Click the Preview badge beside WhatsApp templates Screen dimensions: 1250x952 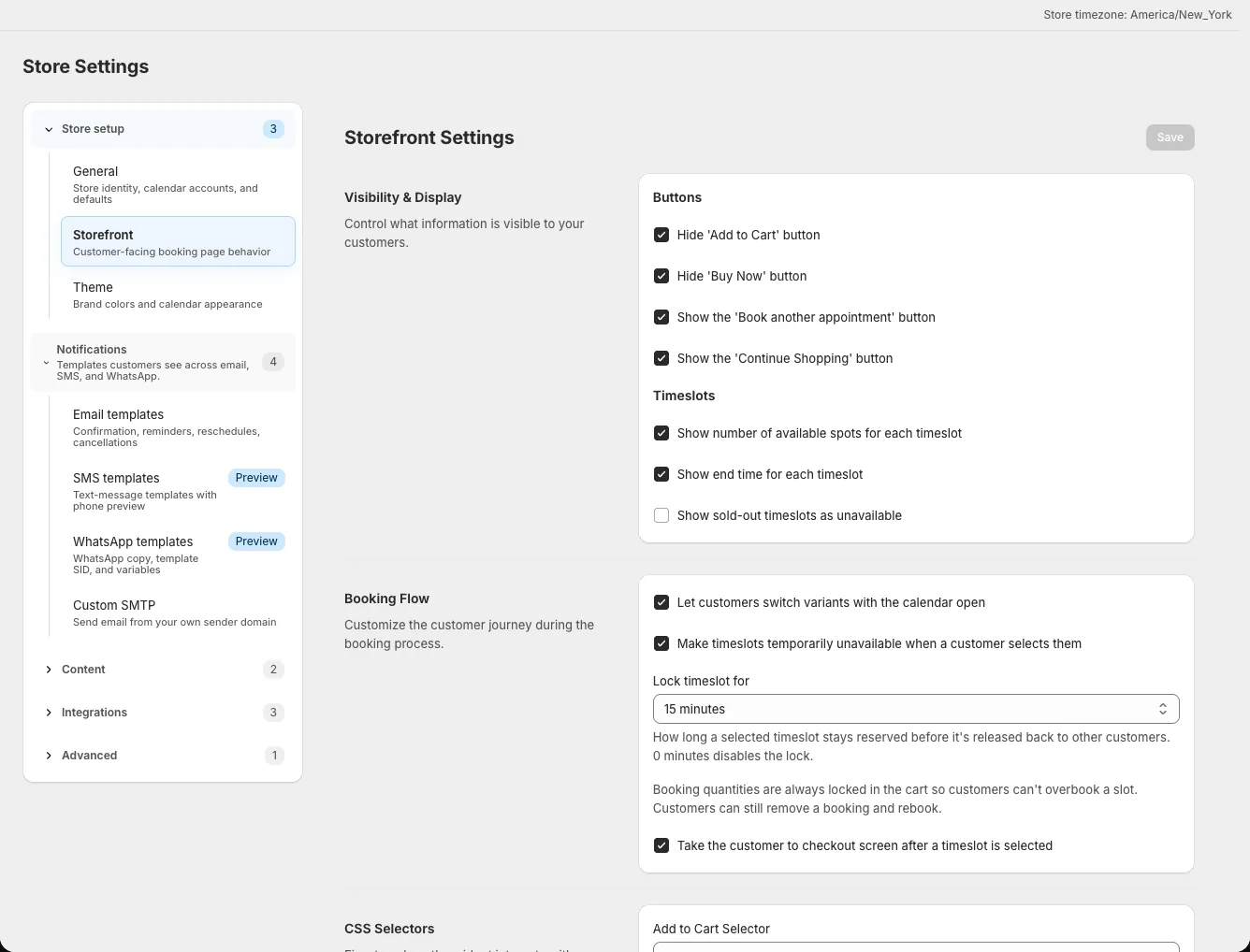[256, 541]
